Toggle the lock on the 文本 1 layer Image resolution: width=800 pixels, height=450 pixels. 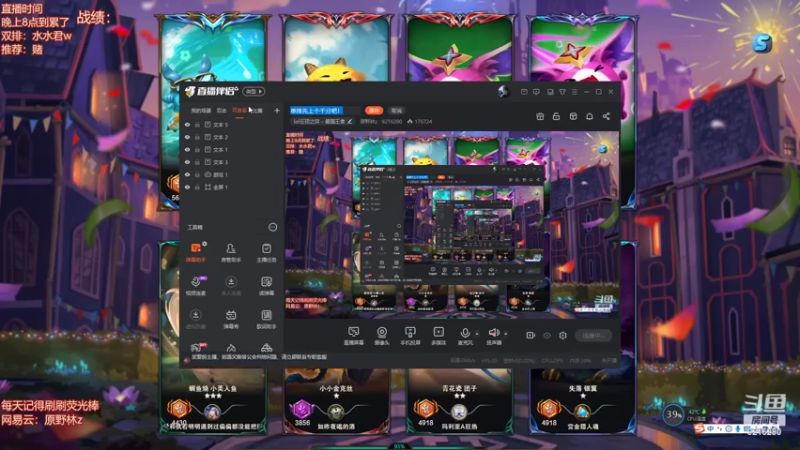click(197, 149)
